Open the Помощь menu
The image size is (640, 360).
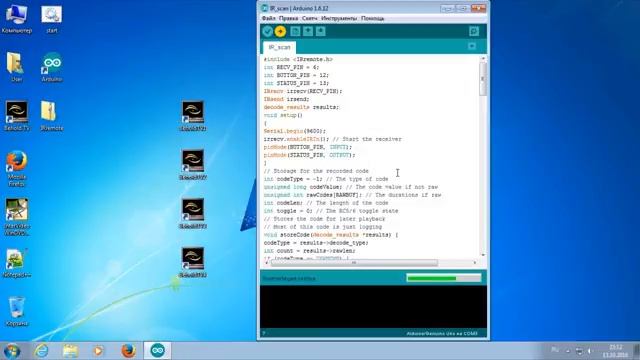pyautogui.click(x=372, y=18)
